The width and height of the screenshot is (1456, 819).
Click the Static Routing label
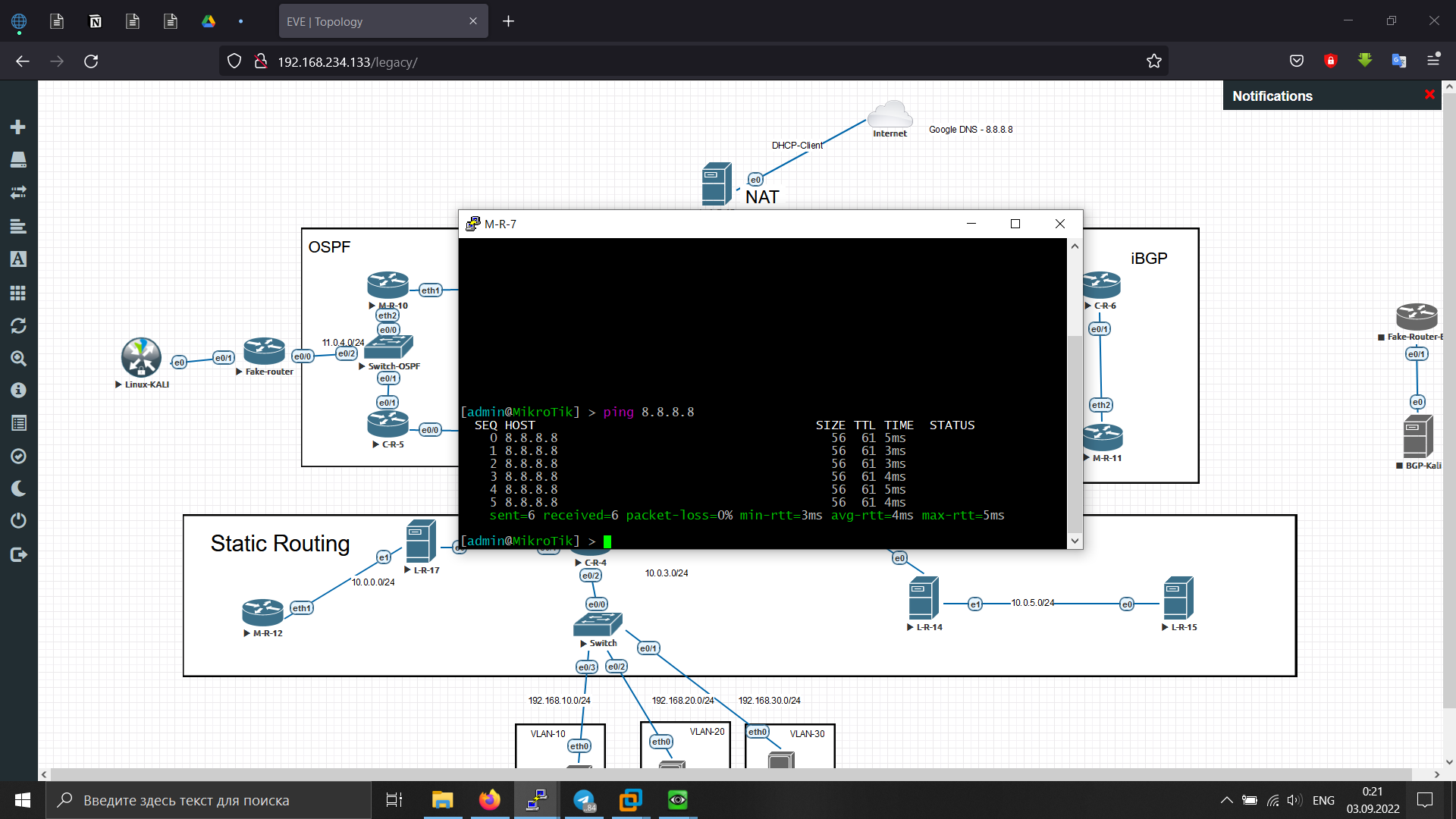tap(280, 544)
